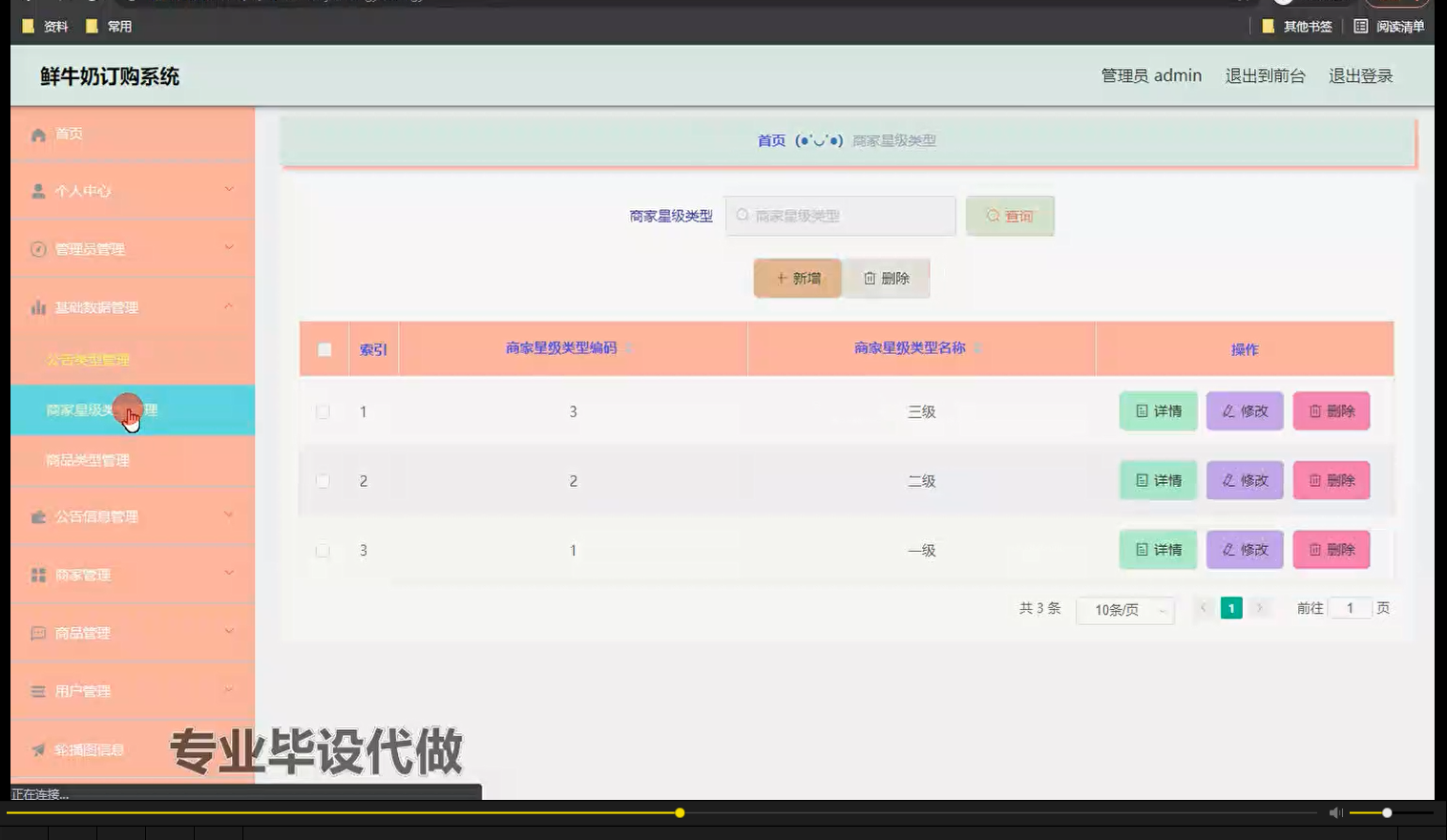Click 退出到前台 in the top bar
Viewport: 1447px width, 840px height.
[1266, 75]
